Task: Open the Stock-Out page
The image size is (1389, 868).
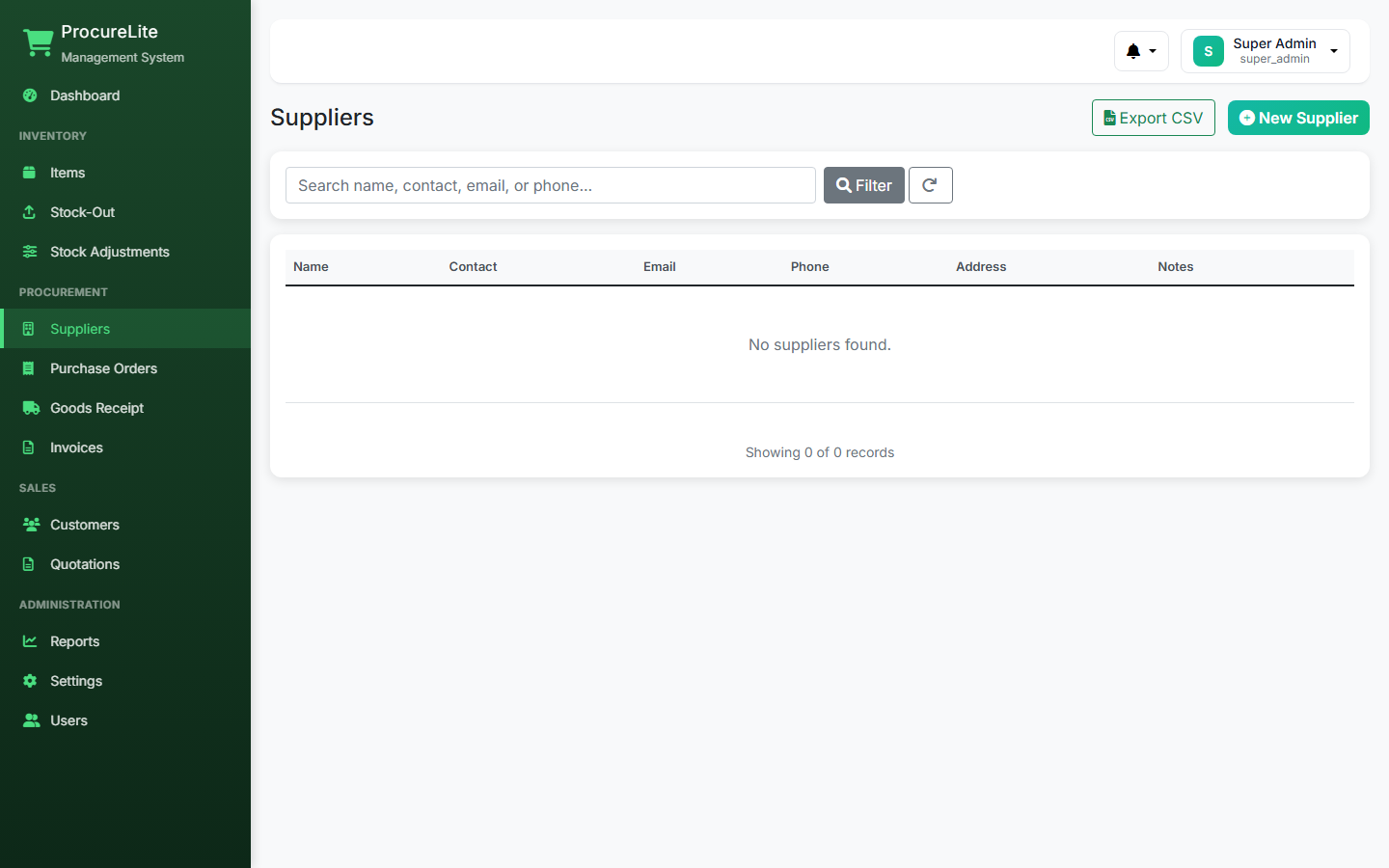Action: 125,212
